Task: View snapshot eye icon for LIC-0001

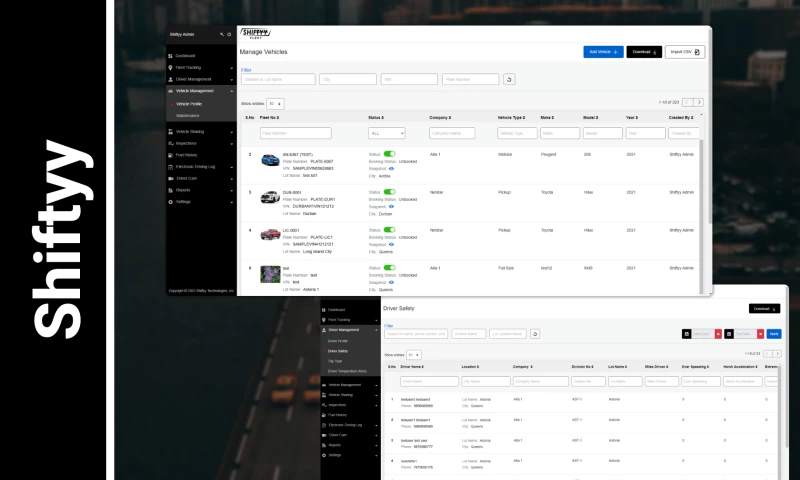Action: coord(391,244)
